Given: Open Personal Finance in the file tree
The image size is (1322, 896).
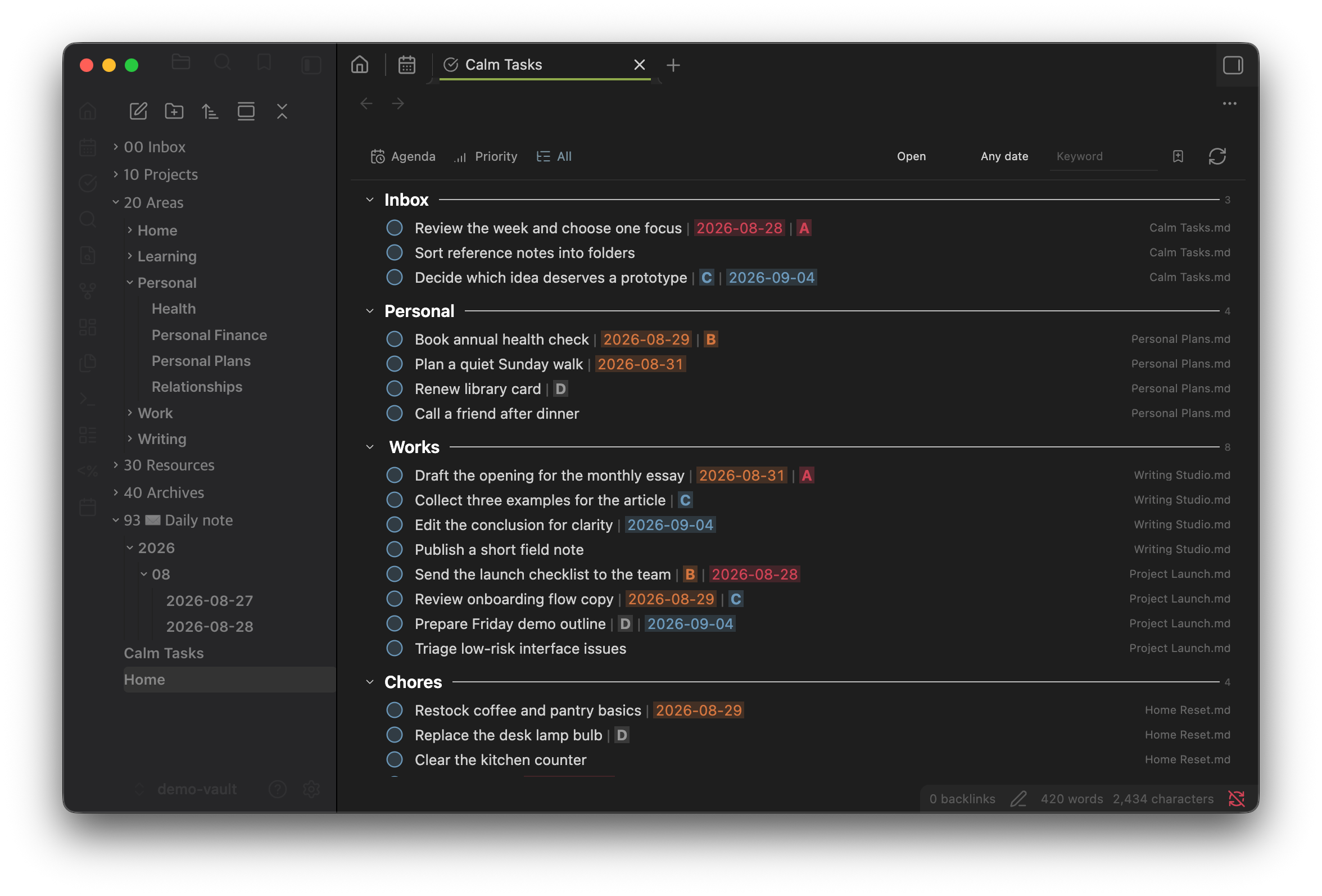Looking at the screenshot, I should (x=209, y=335).
